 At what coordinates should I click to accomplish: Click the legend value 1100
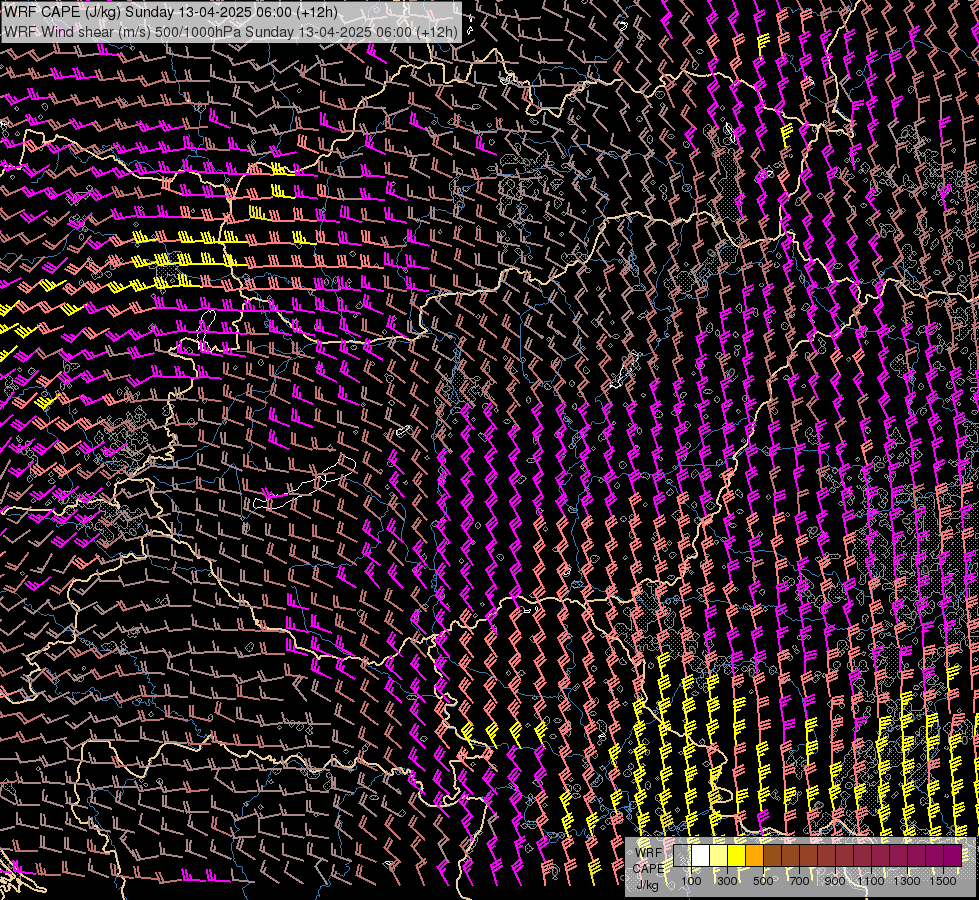pyautogui.click(x=870, y=881)
